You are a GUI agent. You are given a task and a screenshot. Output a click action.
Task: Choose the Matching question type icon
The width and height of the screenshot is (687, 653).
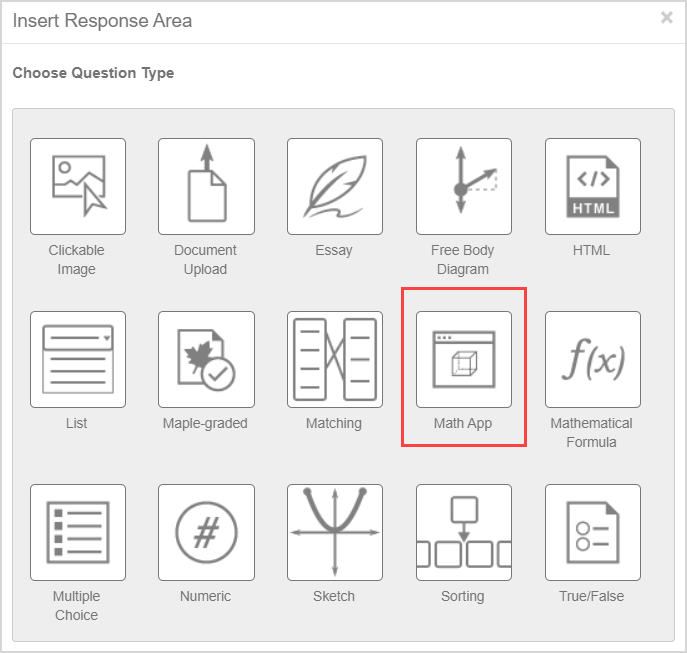coord(334,359)
